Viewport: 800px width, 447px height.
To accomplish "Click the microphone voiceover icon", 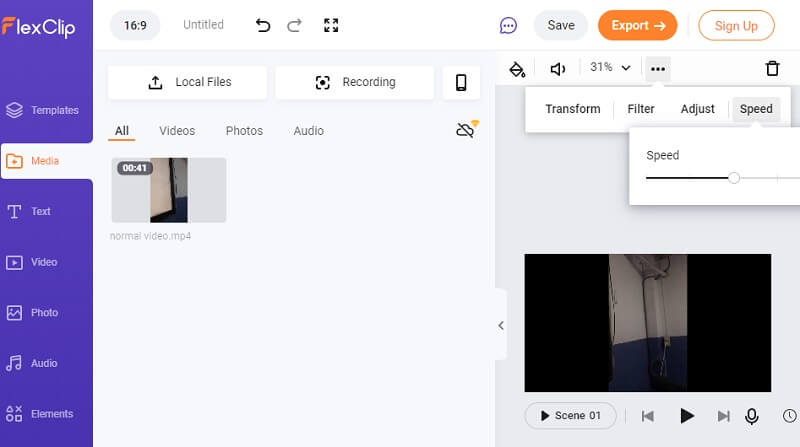I will click(751, 415).
